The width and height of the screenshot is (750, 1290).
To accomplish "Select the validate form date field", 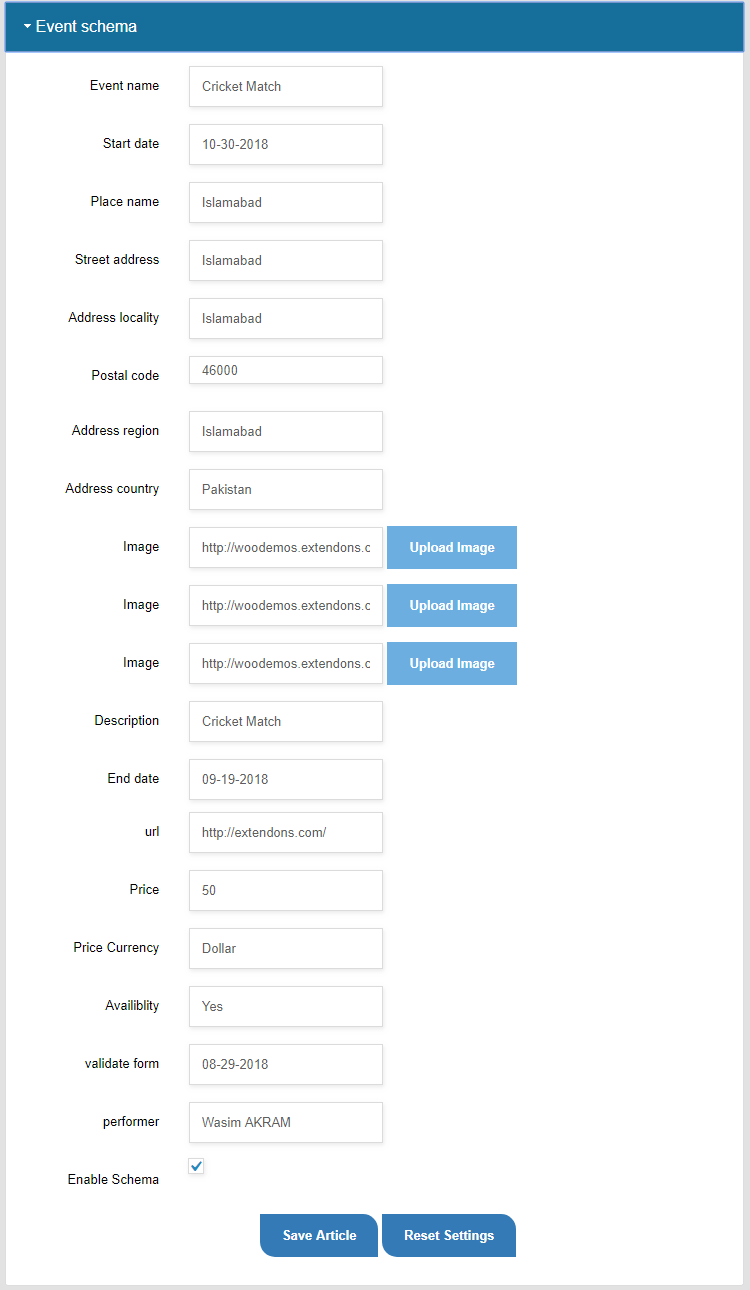I will point(286,1064).
